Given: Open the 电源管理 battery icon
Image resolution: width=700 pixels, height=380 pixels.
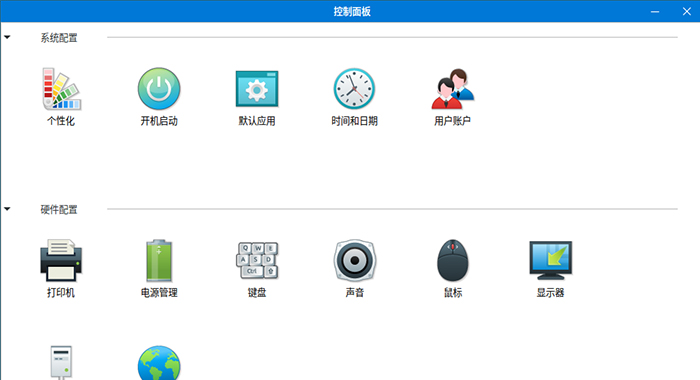Looking at the screenshot, I should (x=159, y=260).
